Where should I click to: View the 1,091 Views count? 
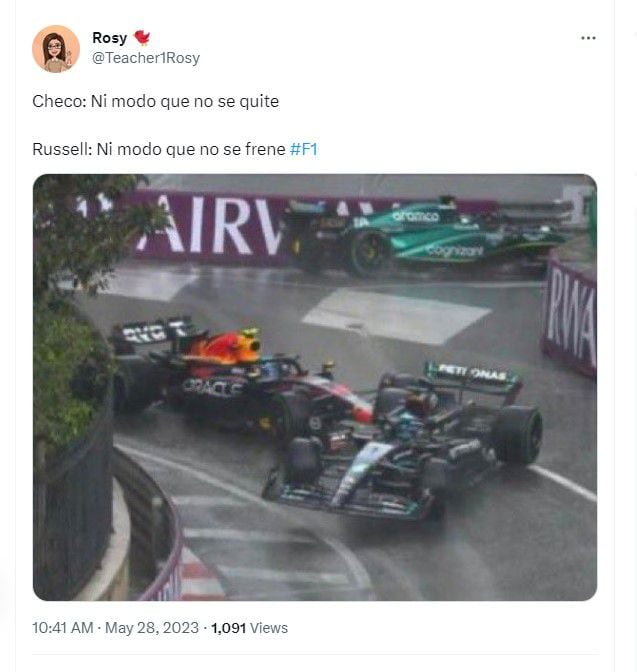click(249, 628)
